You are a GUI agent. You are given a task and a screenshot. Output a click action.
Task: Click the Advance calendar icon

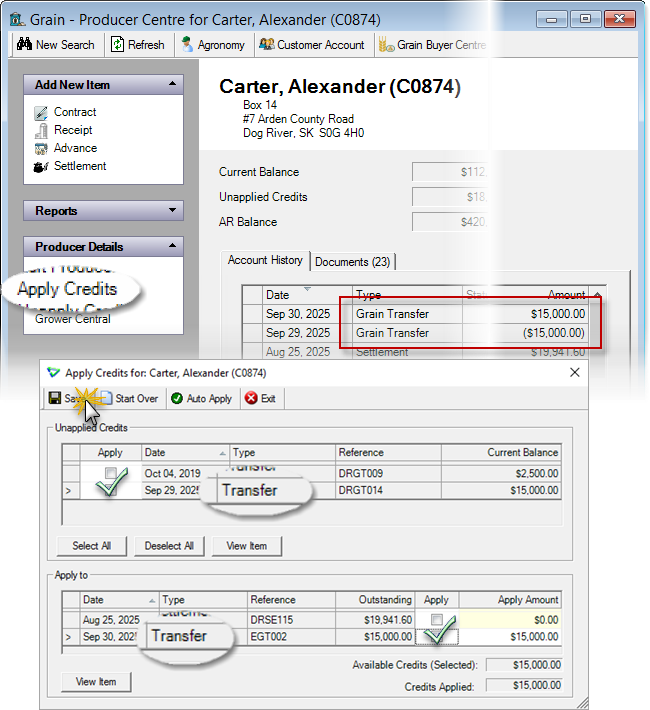pos(41,149)
